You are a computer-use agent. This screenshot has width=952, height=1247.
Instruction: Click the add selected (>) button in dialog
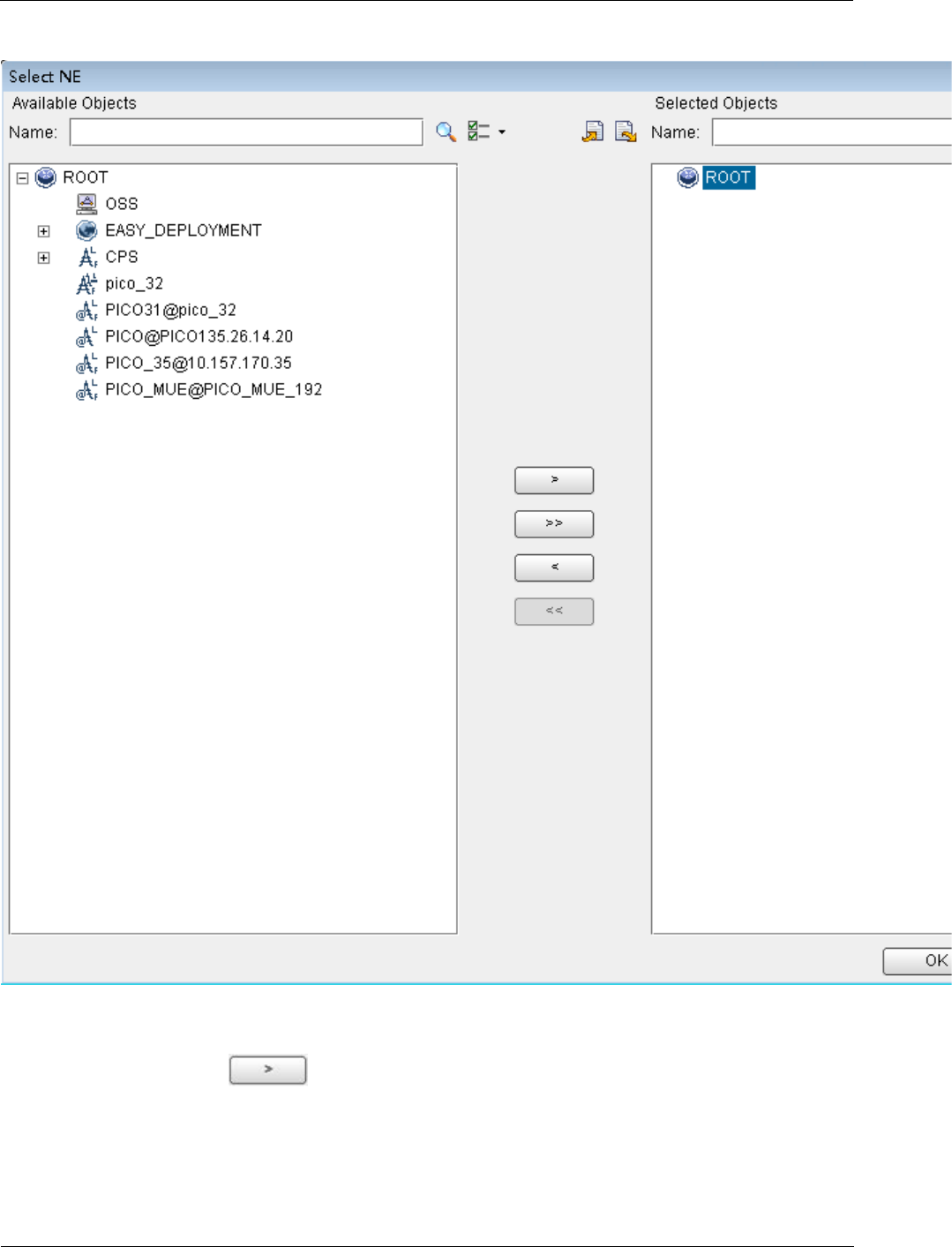tap(554, 480)
